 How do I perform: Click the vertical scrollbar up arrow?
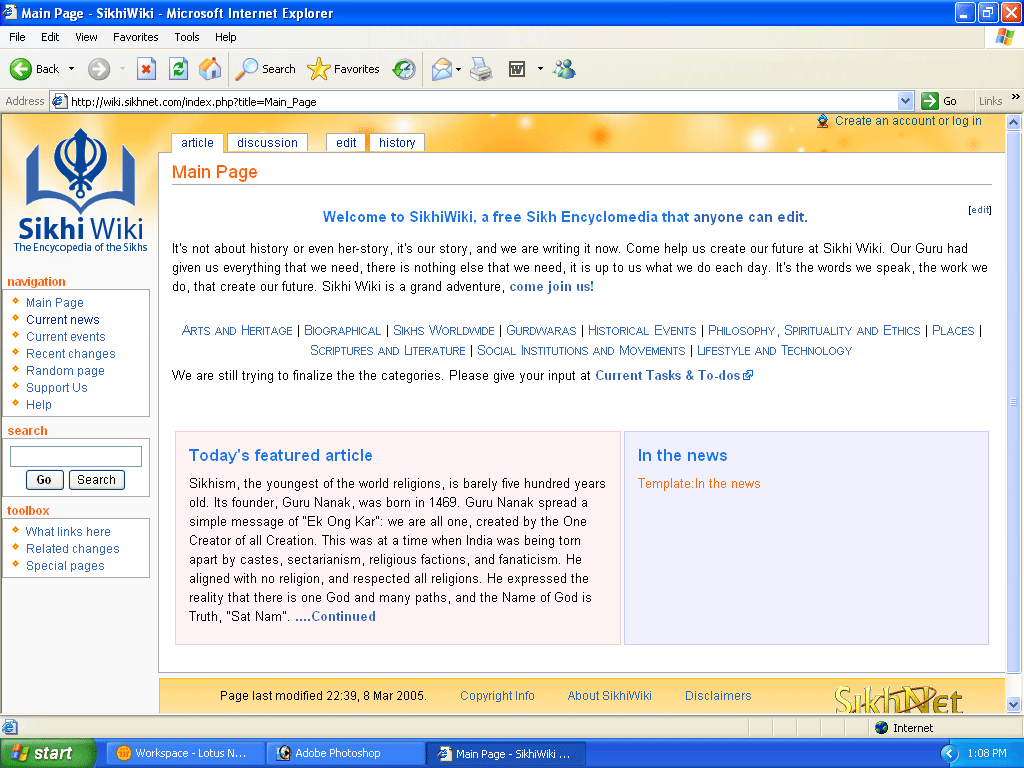point(1014,122)
